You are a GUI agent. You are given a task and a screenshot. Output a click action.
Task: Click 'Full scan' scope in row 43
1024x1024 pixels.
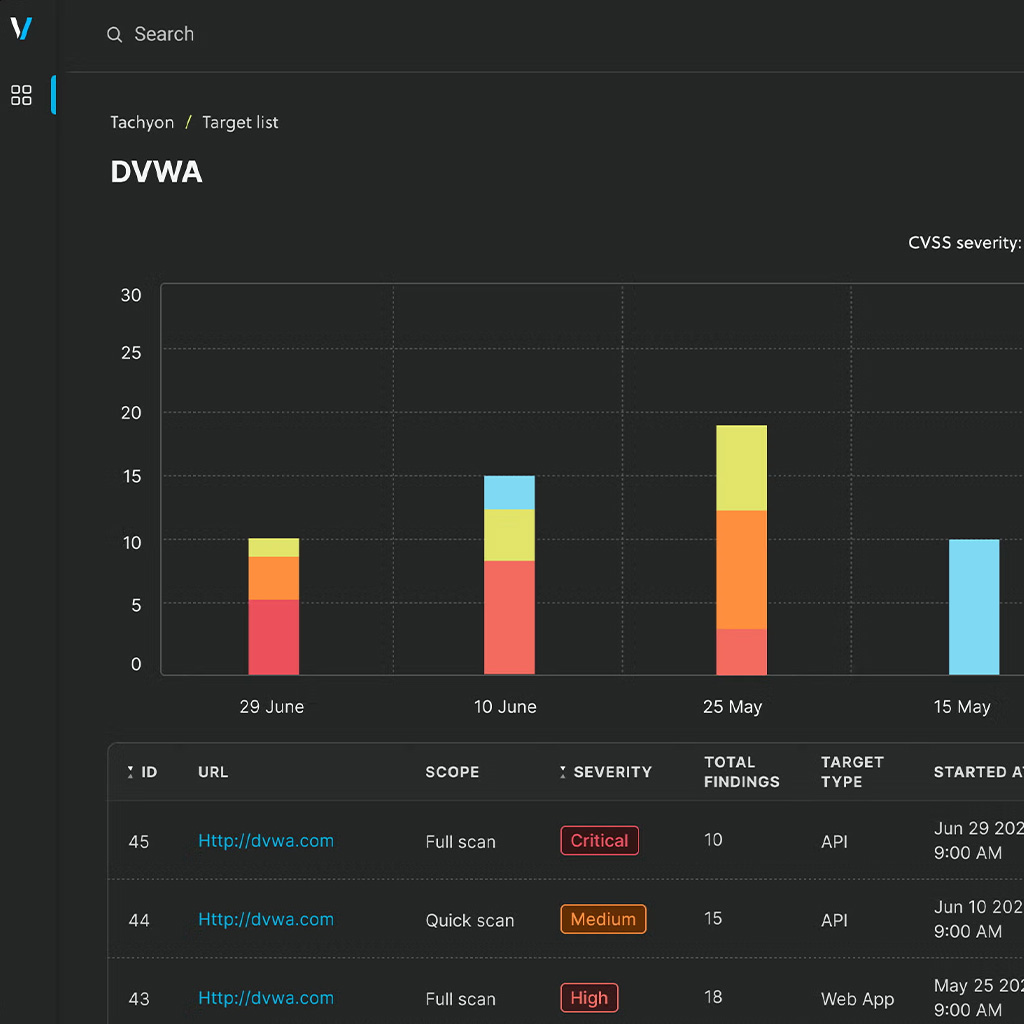pos(460,999)
